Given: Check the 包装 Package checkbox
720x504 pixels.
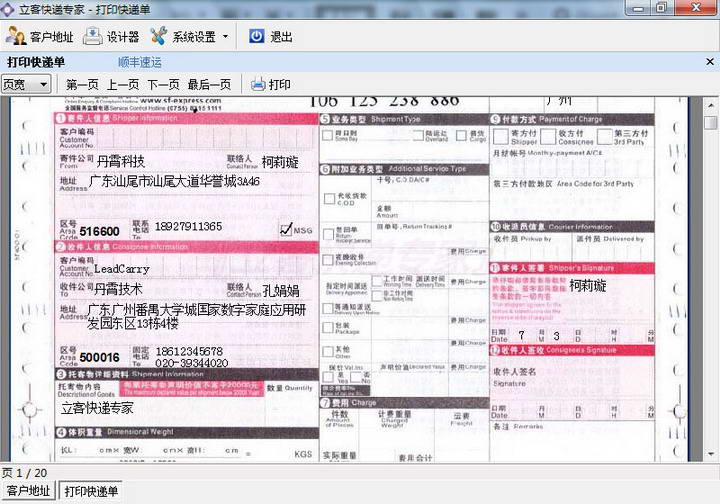Looking at the screenshot, I should tap(328, 327).
